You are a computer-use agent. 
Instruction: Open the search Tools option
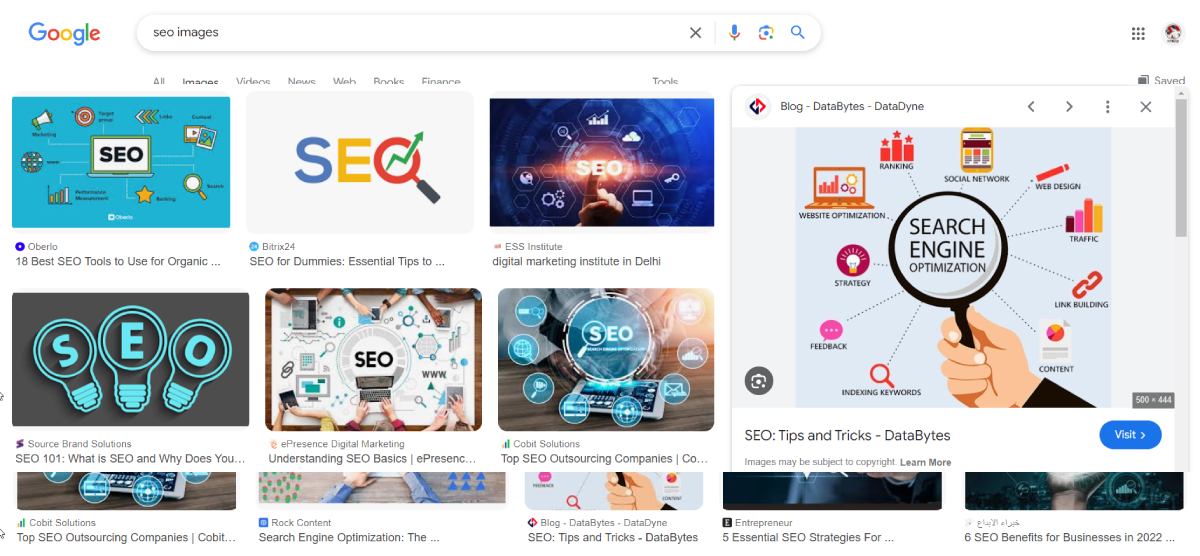coord(665,82)
